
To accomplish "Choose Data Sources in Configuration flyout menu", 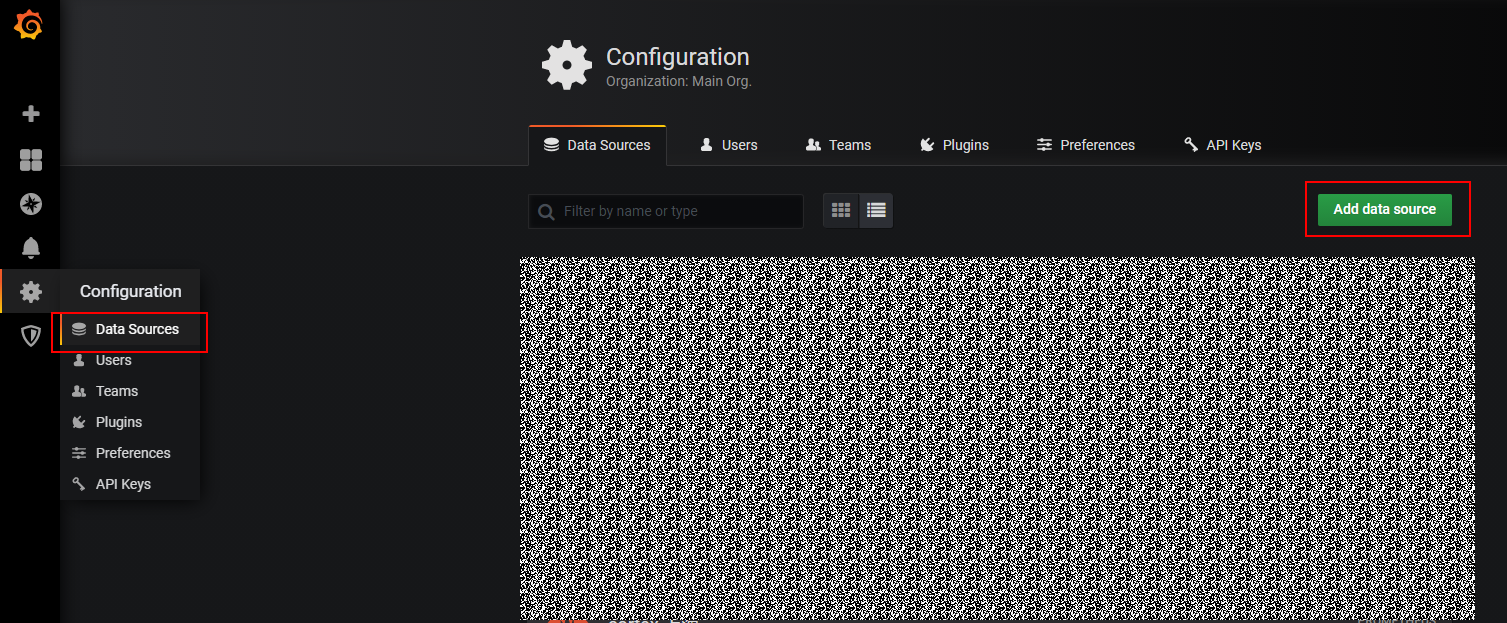I will click(137, 329).
